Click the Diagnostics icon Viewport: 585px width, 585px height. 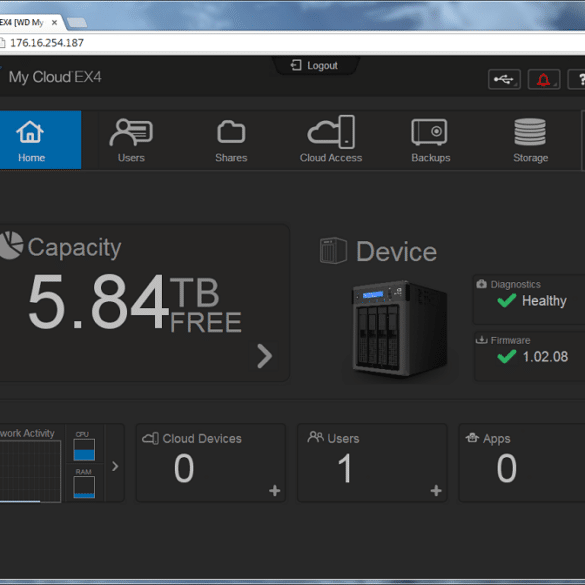[x=481, y=284]
